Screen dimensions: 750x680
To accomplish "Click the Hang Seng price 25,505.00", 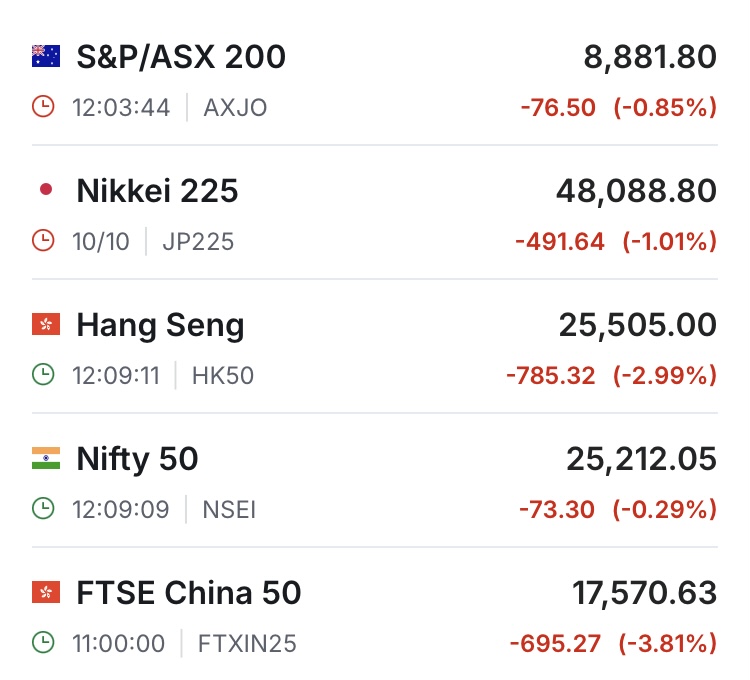I will [637, 325].
